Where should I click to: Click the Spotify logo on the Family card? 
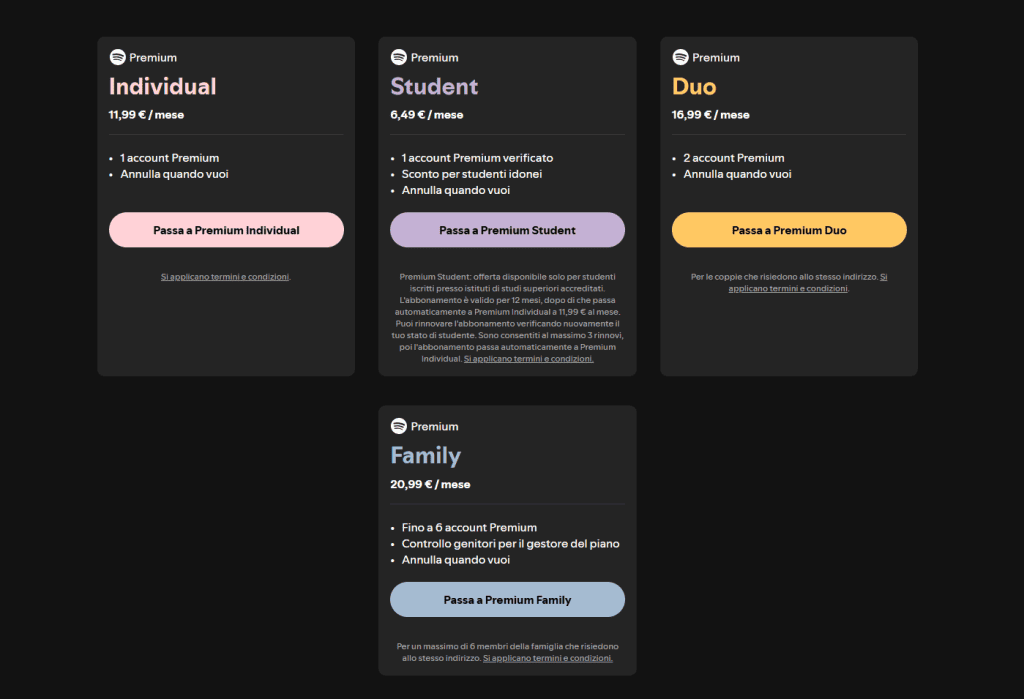coord(398,426)
